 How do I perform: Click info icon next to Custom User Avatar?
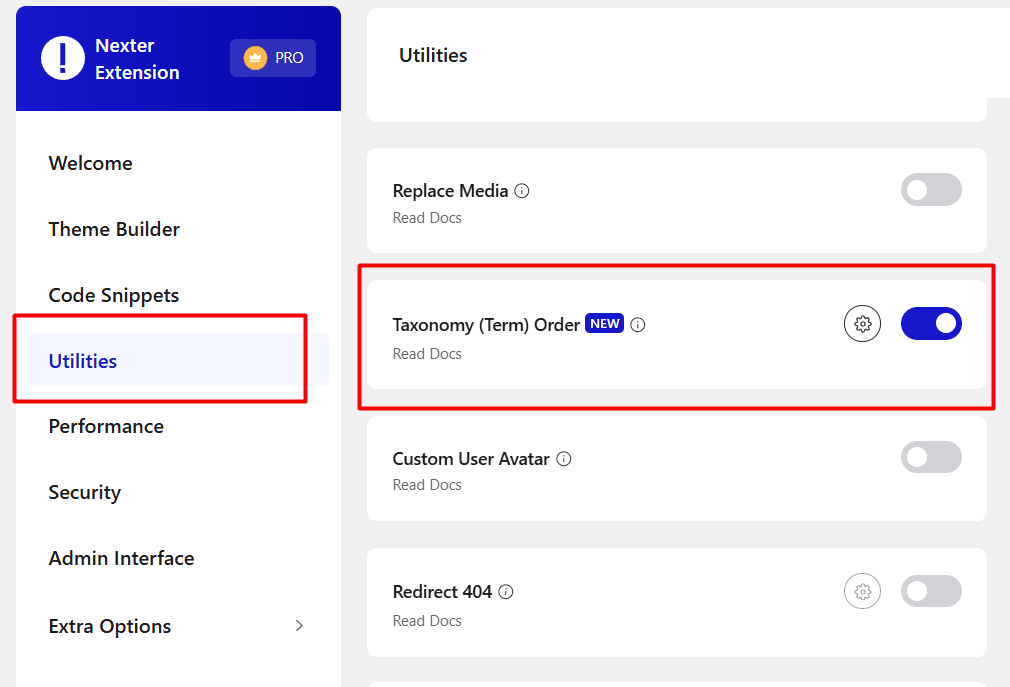(564, 459)
